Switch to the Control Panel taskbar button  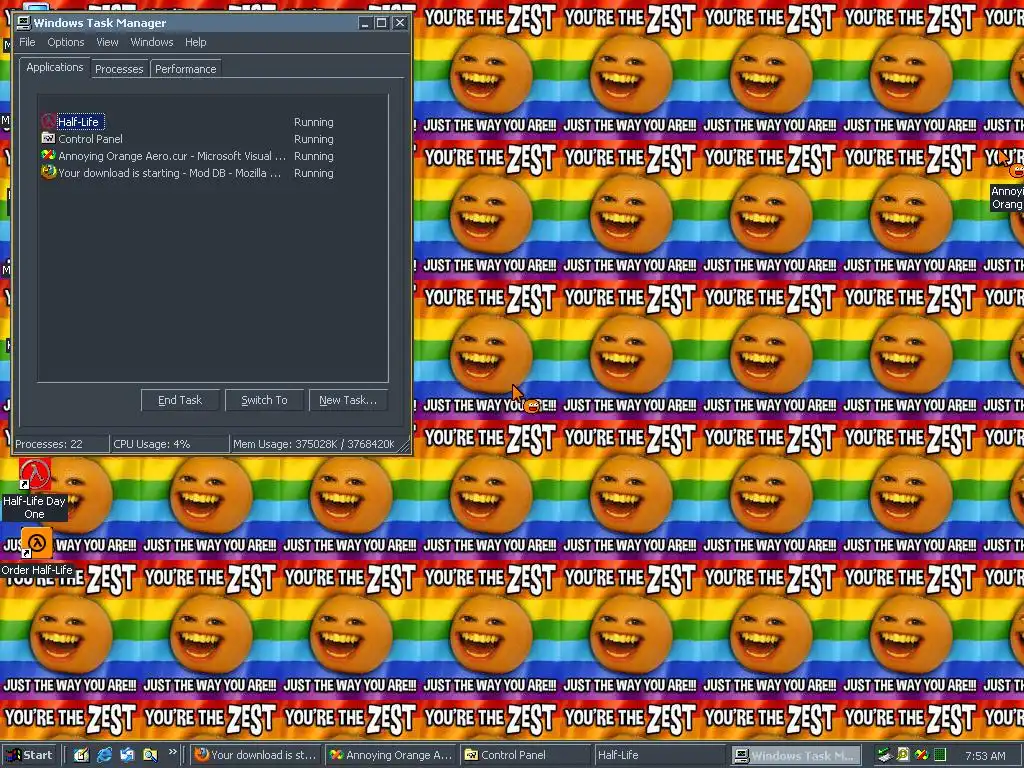pyautogui.click(x=526, y=755)
